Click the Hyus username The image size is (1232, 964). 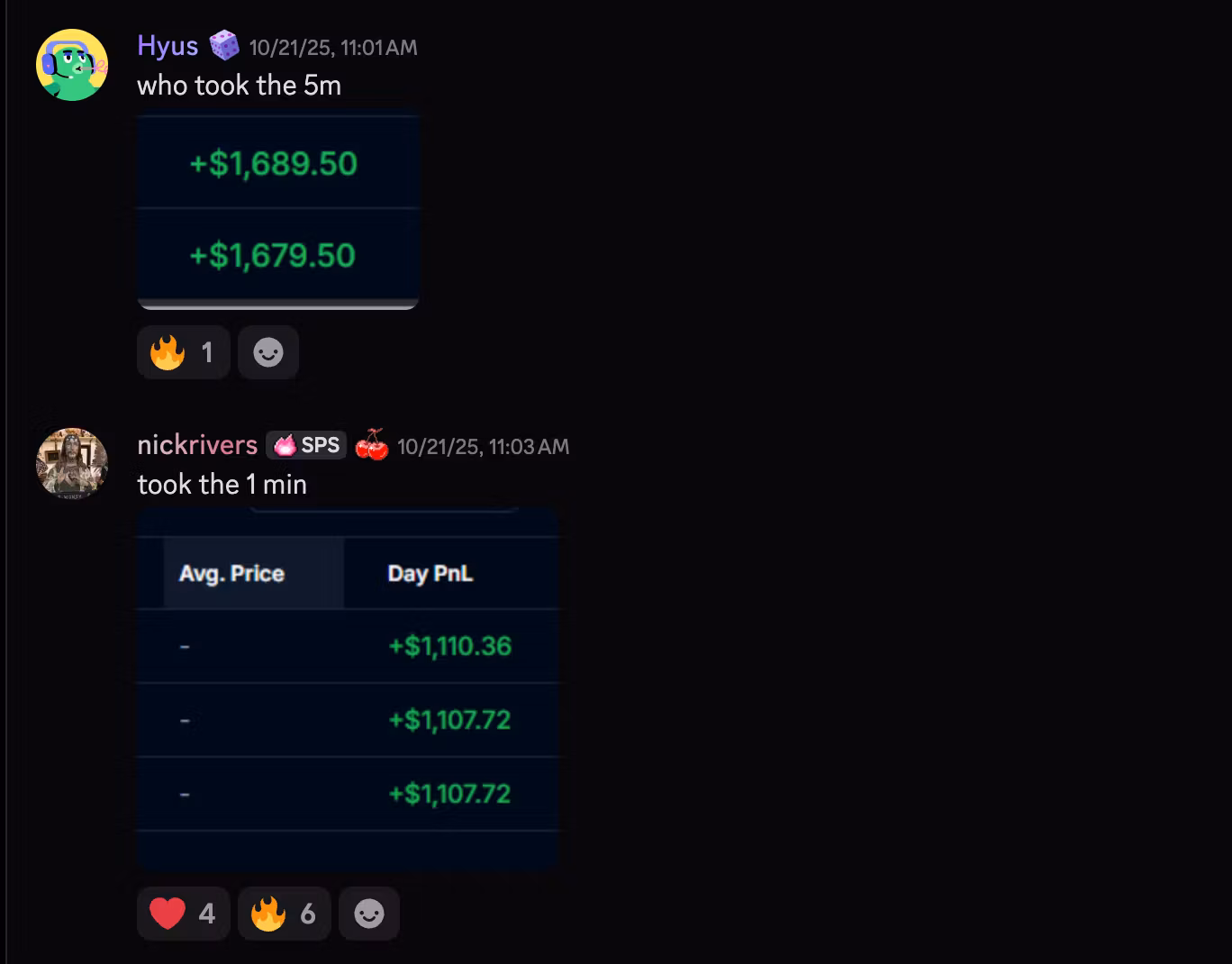[x=168, y=46]
